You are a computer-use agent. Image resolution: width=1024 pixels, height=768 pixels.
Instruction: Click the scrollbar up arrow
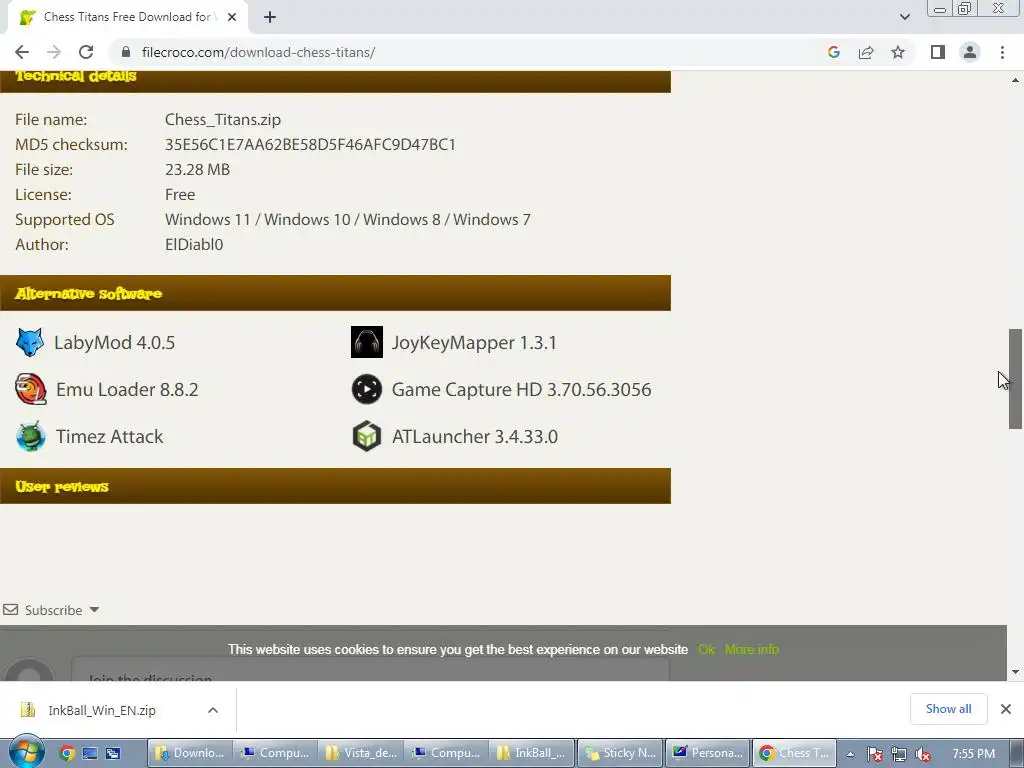[1015, 80]
